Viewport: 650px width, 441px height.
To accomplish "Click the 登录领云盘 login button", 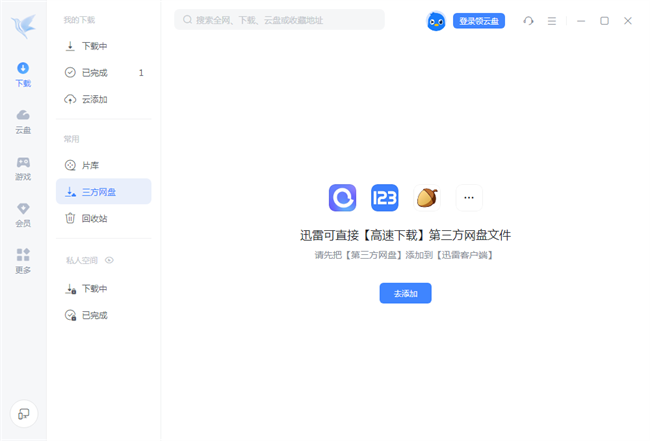I will (x=479, y=20).
